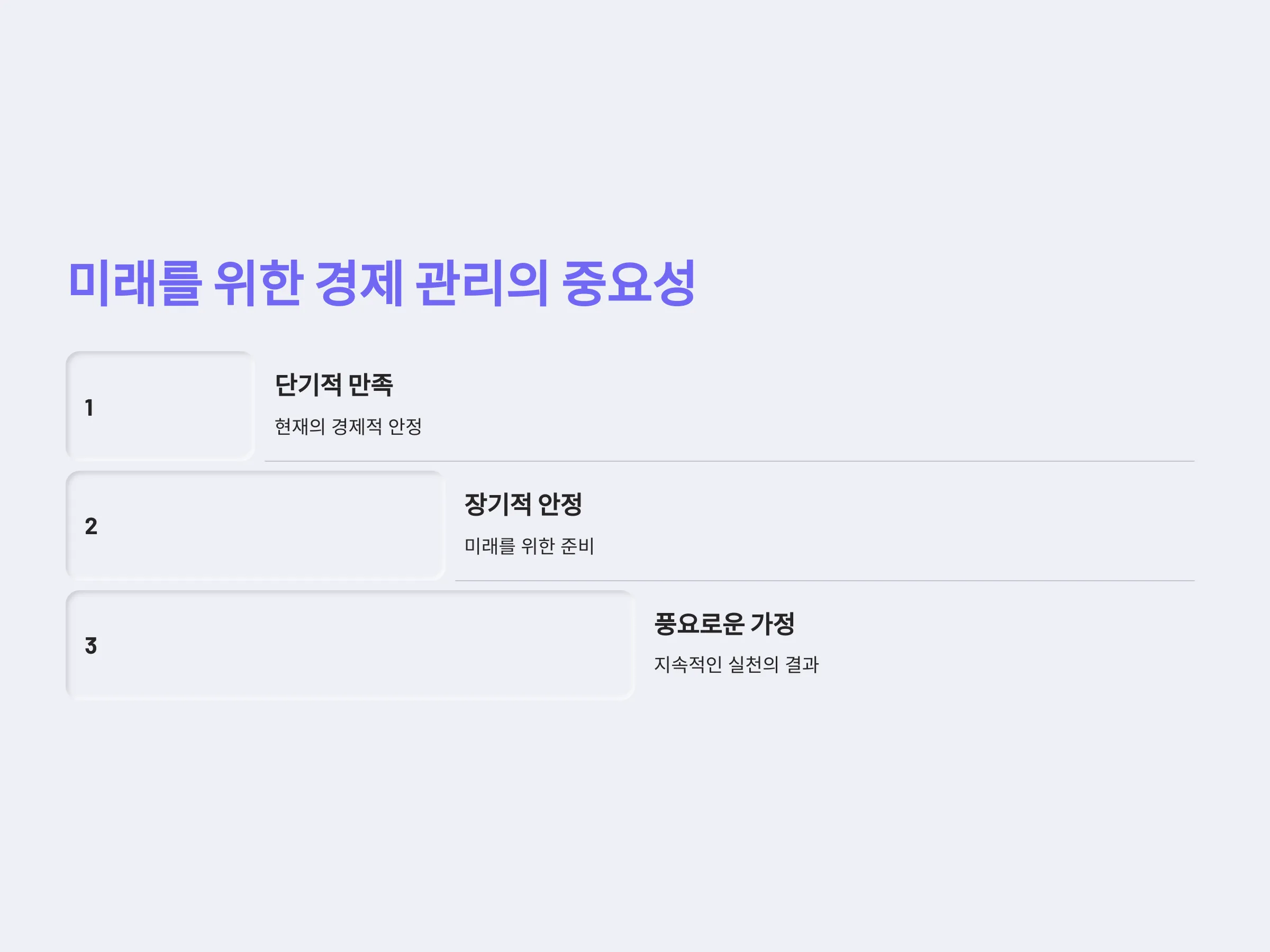The image size is (1270, 952).
Task: Select the numbered box 1
Action: coord(160,406)
